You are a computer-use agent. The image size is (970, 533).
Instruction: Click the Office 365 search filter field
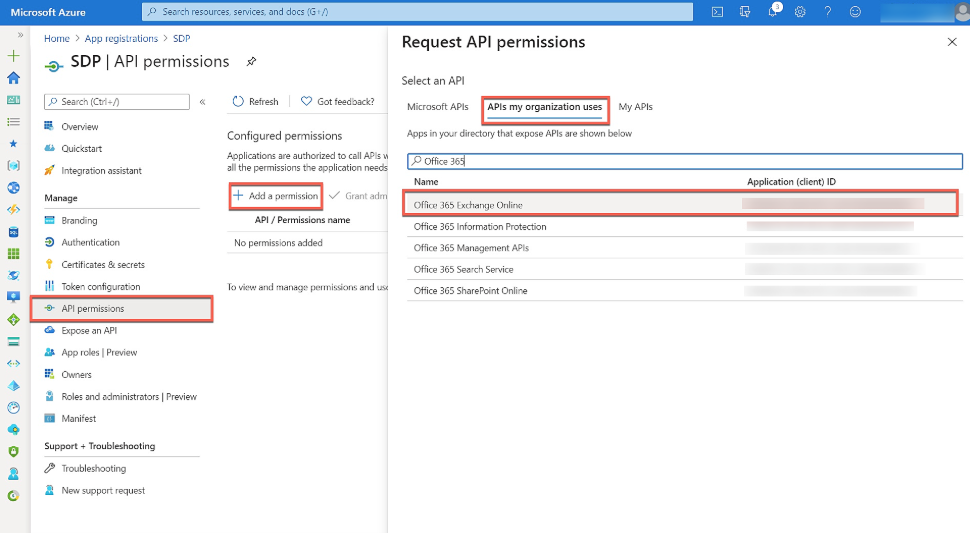tap(685, 161)
